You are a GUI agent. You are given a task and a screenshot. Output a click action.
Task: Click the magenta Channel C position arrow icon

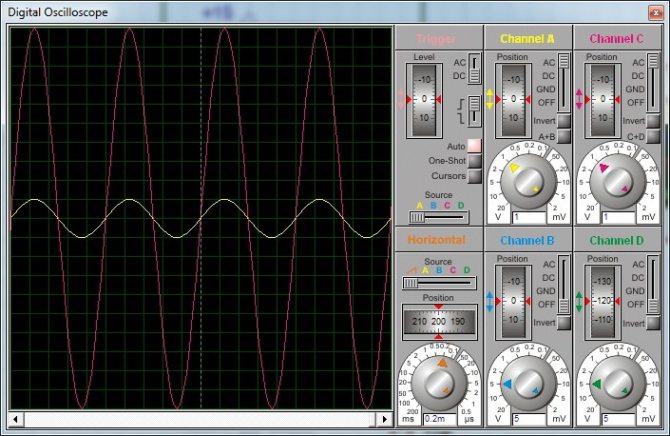[x=579, y=99]
